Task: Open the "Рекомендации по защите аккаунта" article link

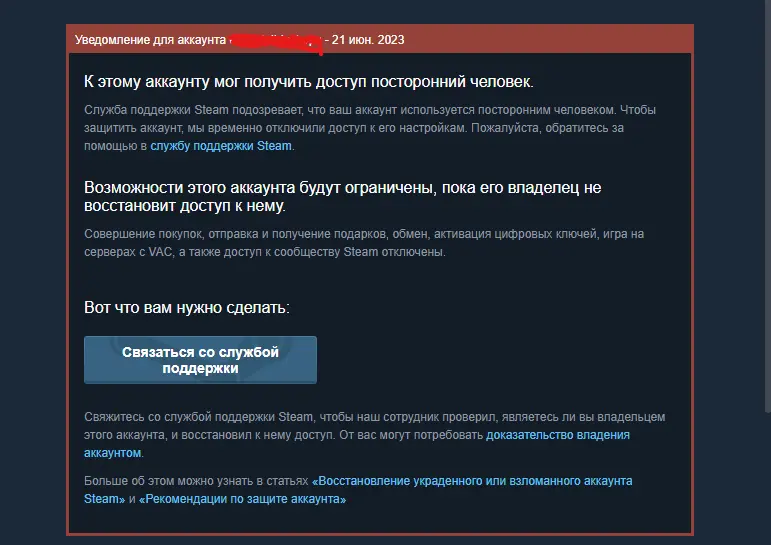Action: click(242, 499)
